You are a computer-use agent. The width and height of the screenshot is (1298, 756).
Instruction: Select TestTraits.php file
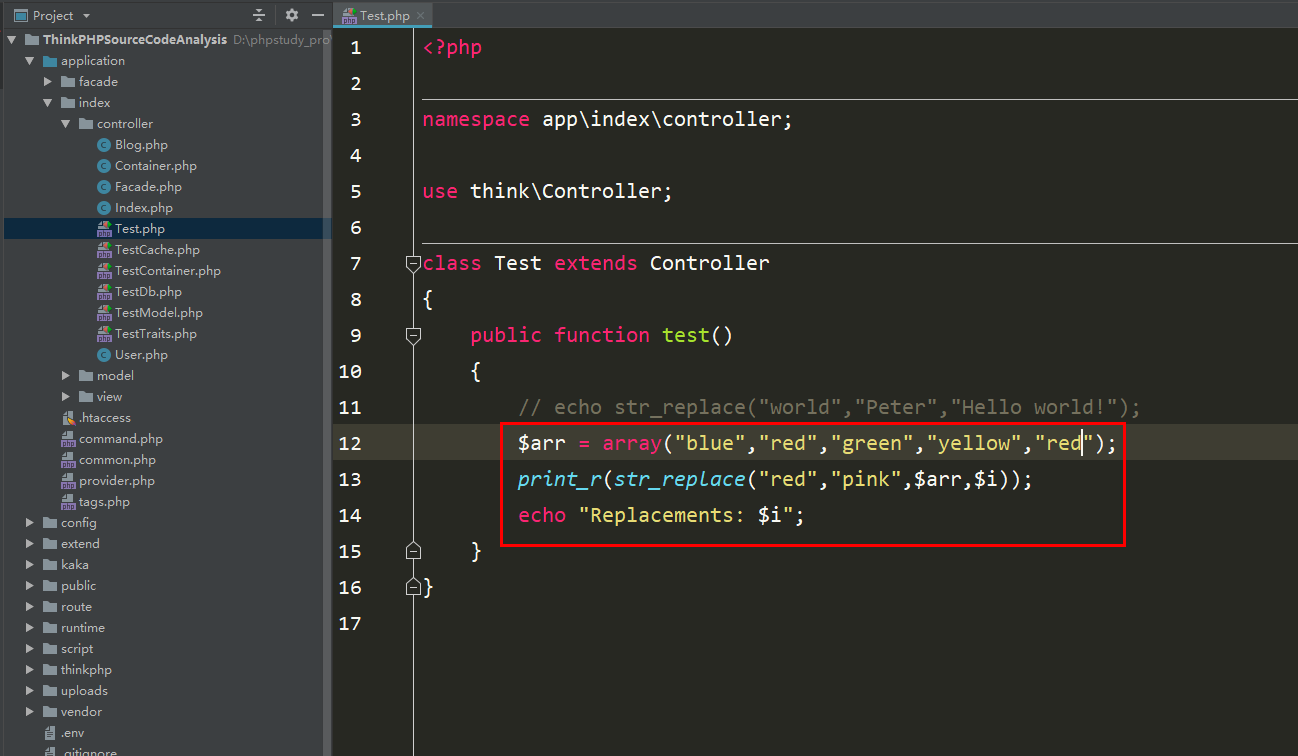[156, 334]
